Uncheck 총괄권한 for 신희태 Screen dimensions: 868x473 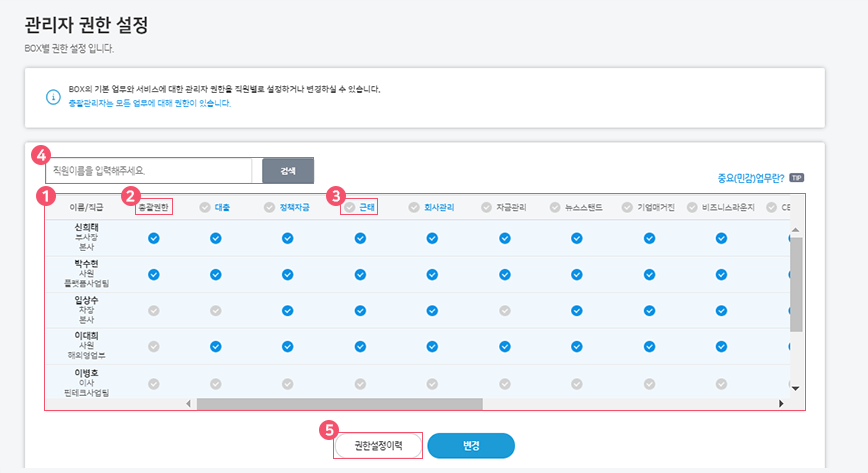pyautogui.click(x=154, y=238)
